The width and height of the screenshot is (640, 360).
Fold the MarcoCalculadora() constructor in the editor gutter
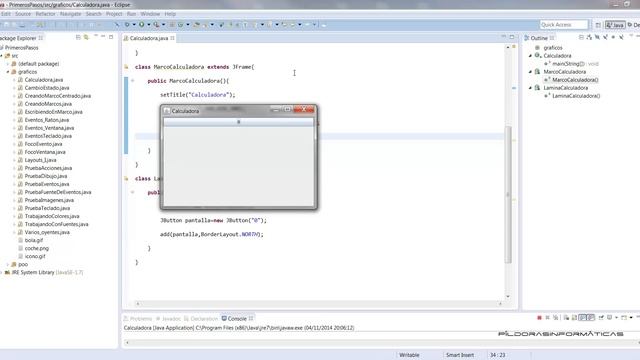pos(133,81)
